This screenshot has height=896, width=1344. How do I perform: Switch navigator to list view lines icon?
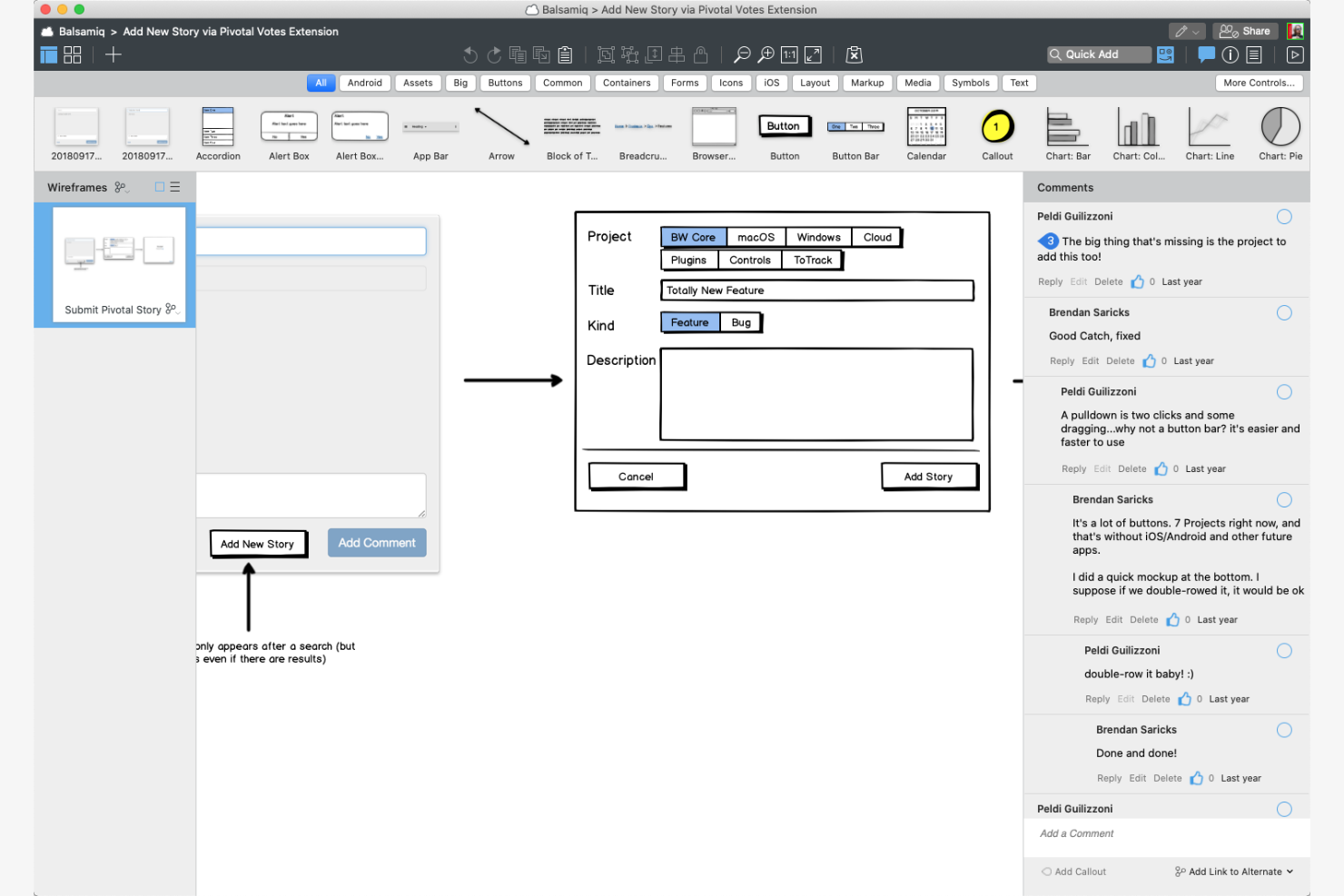(175, 187)
